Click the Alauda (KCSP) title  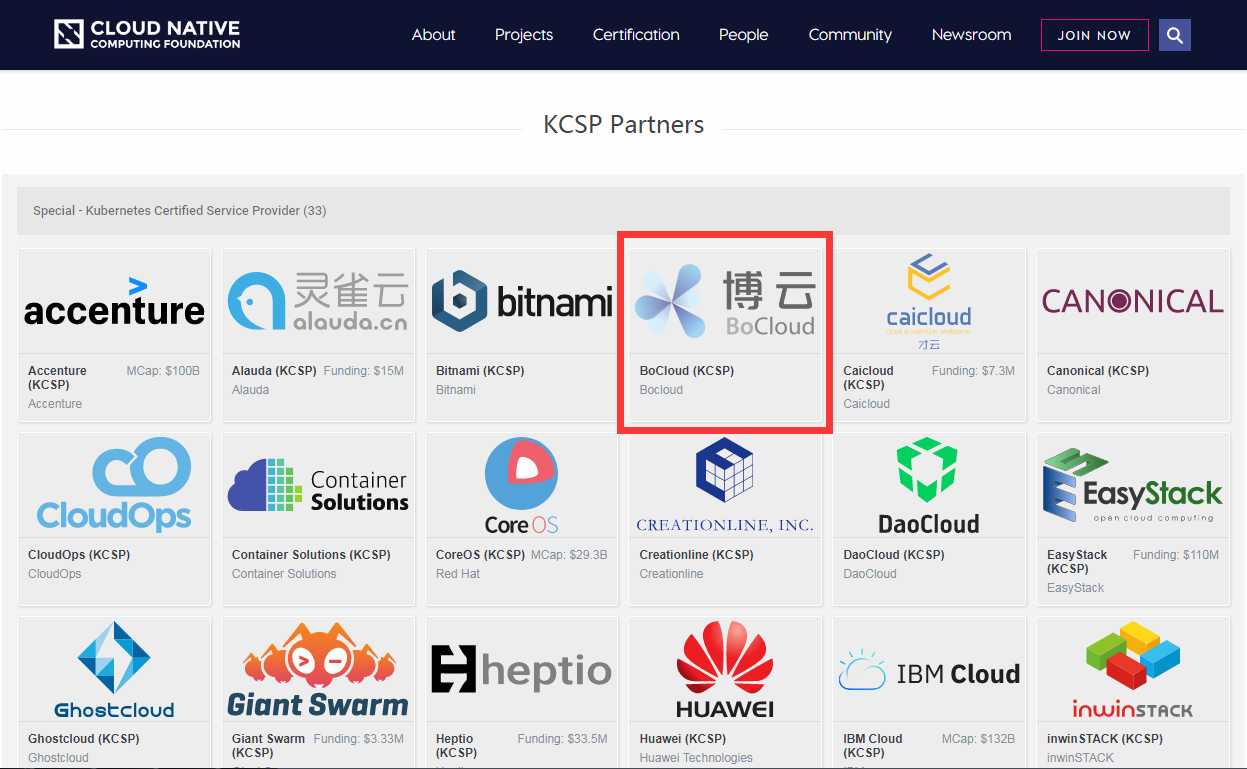click(274, 371)
